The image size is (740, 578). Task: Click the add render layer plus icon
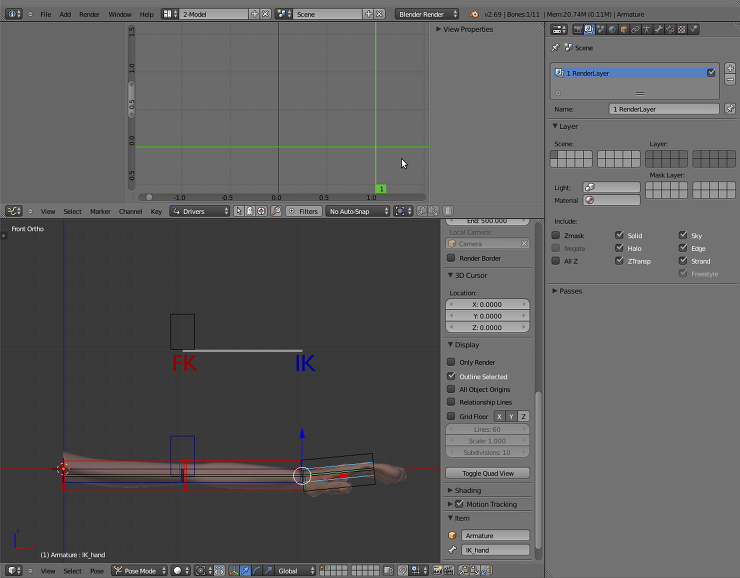730,68
